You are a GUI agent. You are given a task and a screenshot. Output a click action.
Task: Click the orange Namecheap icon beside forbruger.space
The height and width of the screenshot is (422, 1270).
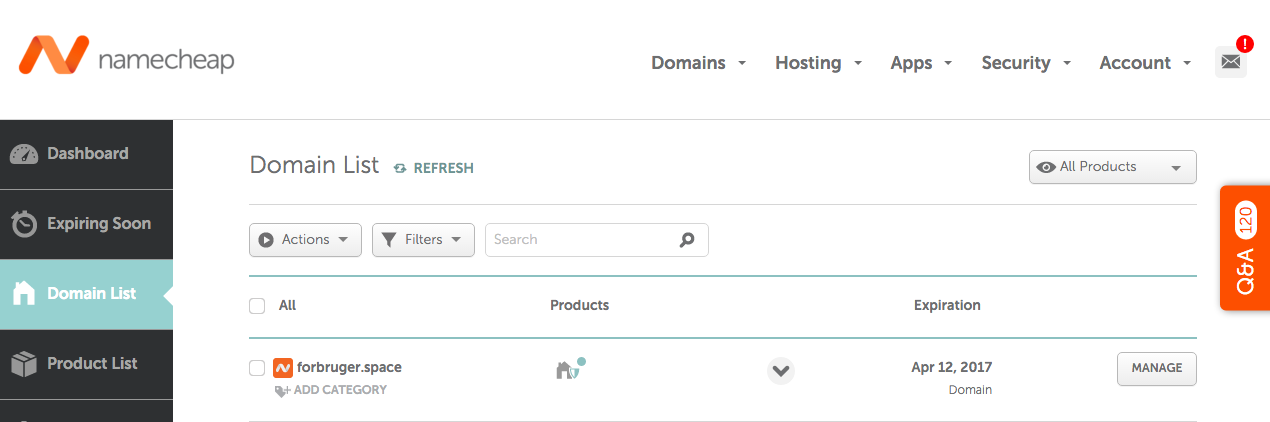283,367
